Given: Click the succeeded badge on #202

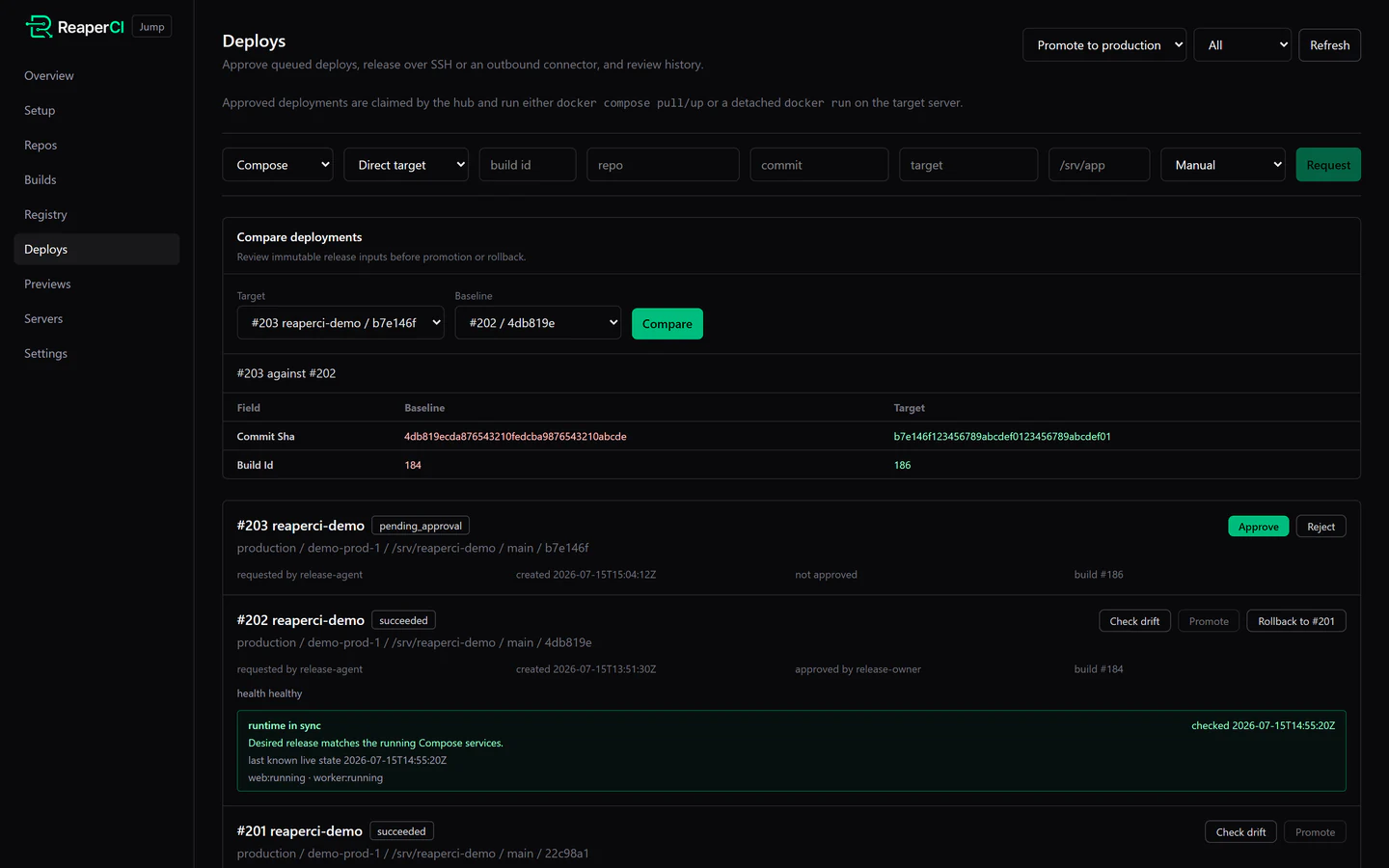Looking at the screenshot, I should click(403, 620).
